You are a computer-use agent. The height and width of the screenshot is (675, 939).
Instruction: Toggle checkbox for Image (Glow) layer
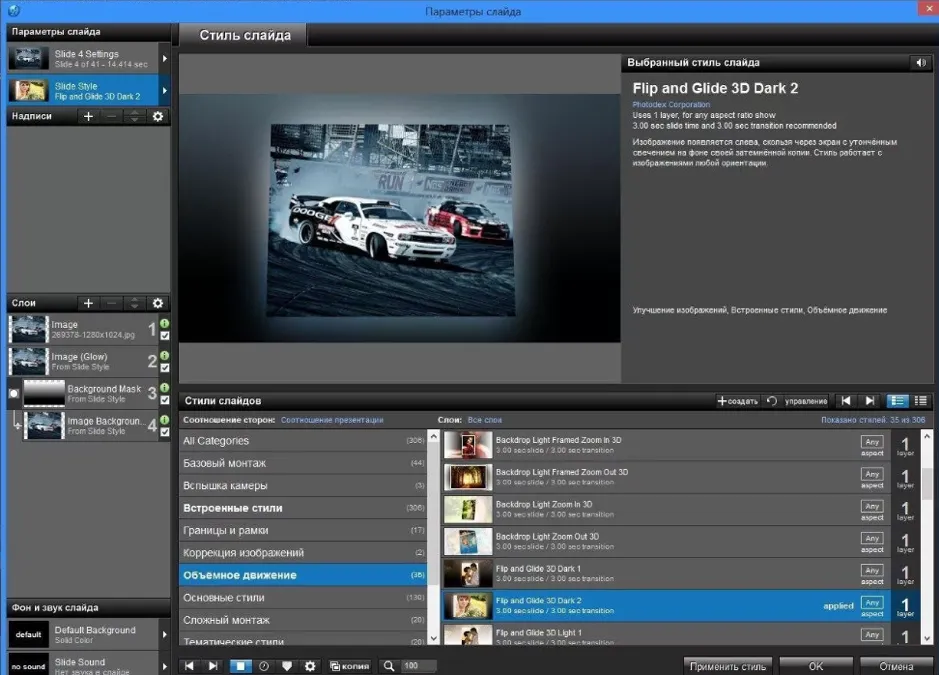[165, 368]
